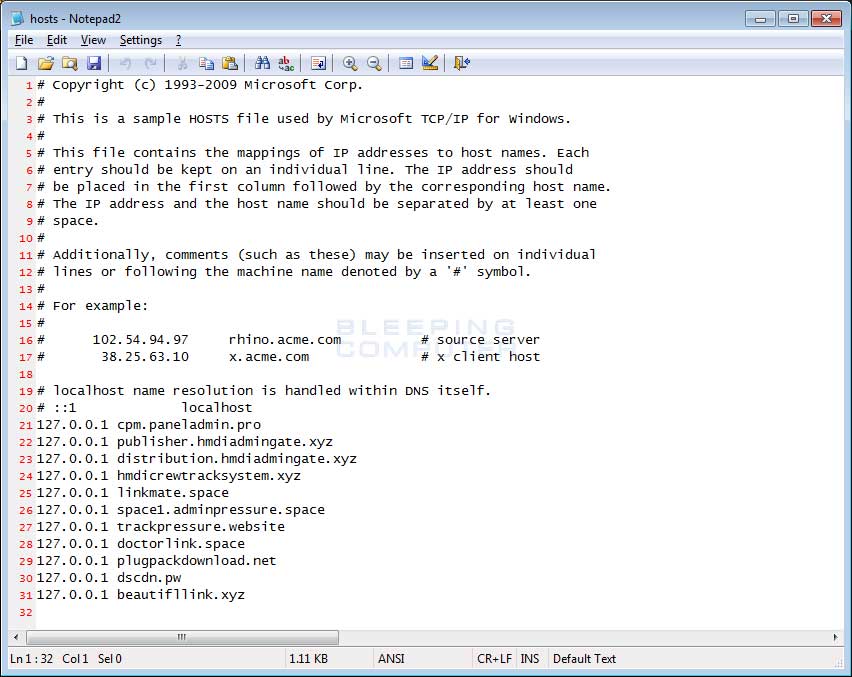The width and height of the screenshot is (852, 677).
Task: Open Replace with the ab-ac icon
Action: pos(286,64)
